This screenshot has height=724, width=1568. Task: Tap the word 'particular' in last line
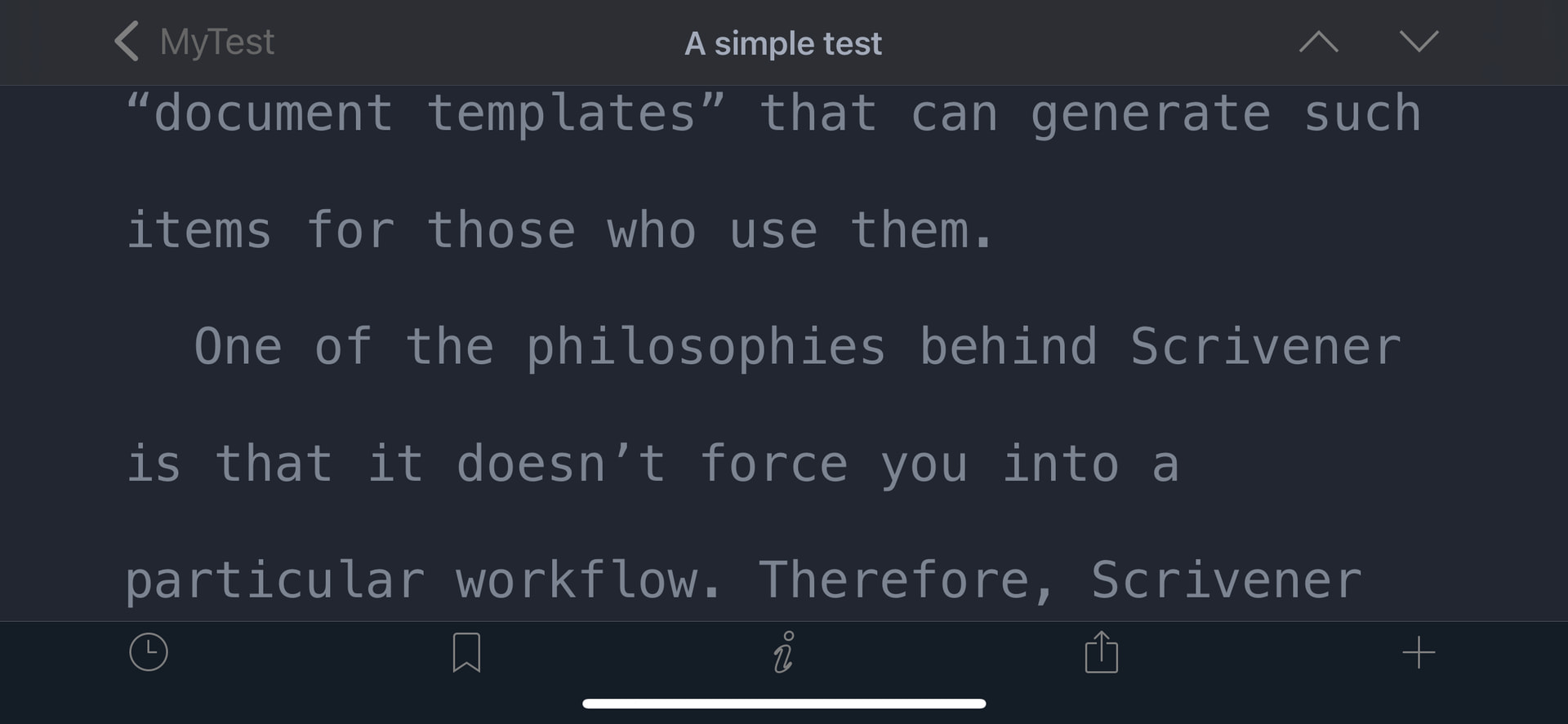point(275,582)
